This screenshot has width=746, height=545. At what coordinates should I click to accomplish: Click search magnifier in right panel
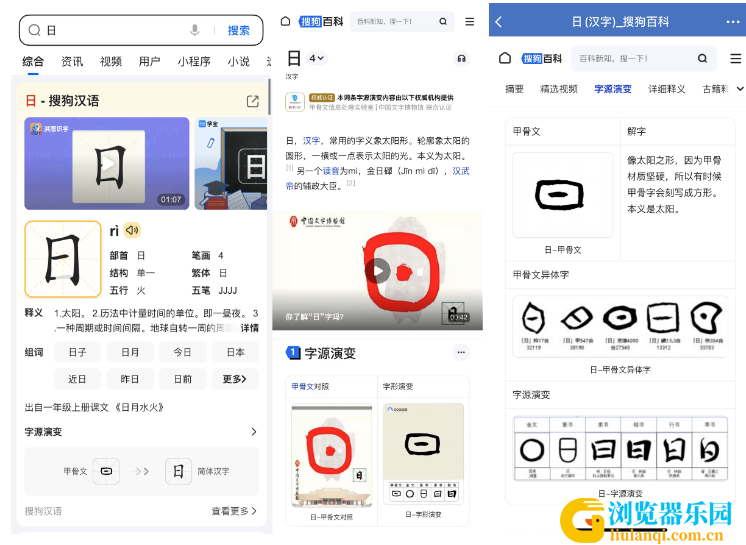(x=702, y=58)
